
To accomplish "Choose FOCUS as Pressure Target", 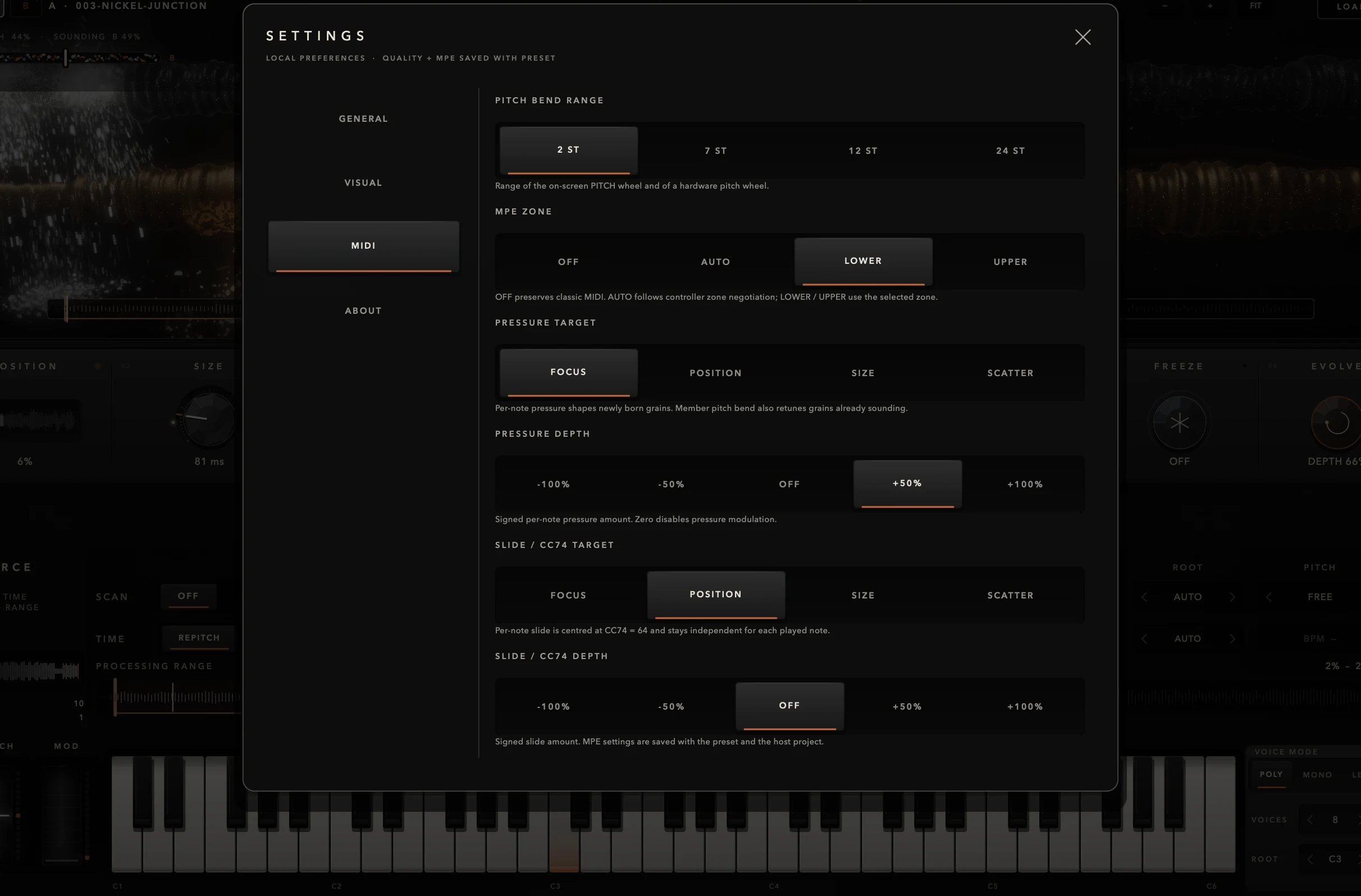I will coord(568,372).
